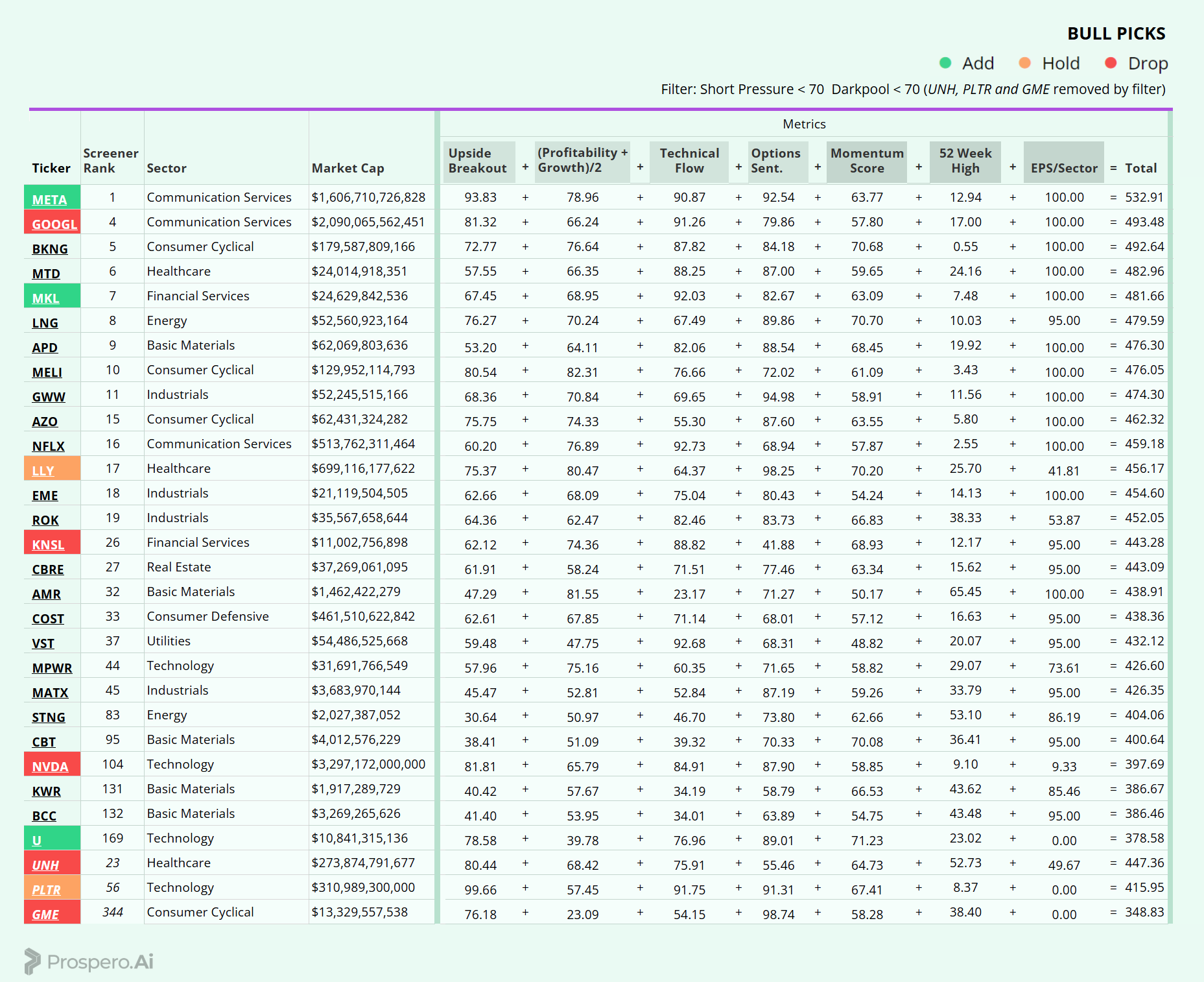Click AMR 52 week high value 65.45
The image size is (1204, 982).
tap(965, 592)
